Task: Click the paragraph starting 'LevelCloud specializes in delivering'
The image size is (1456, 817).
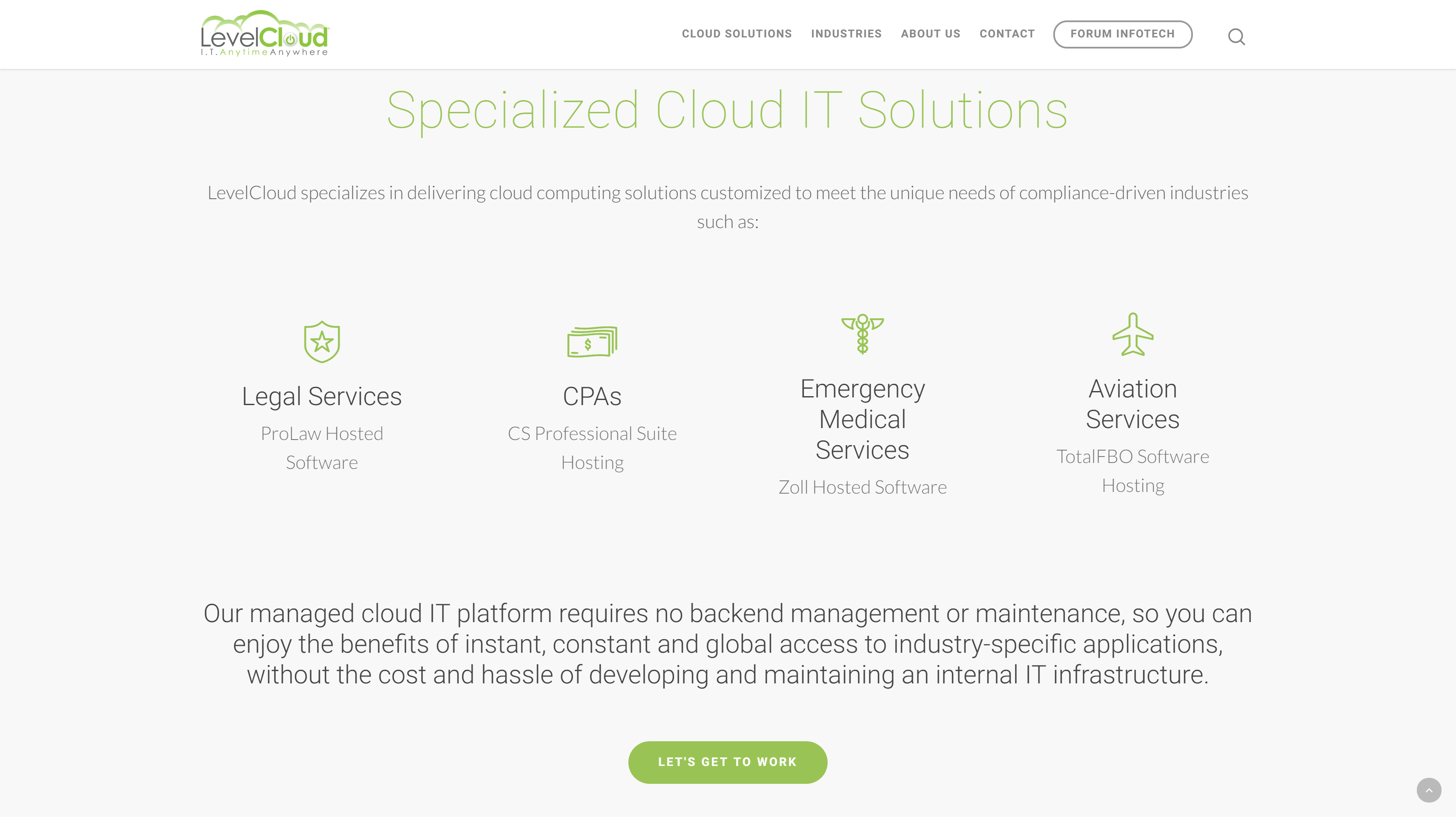Action: pyautogui.click(x=728, y=207)
